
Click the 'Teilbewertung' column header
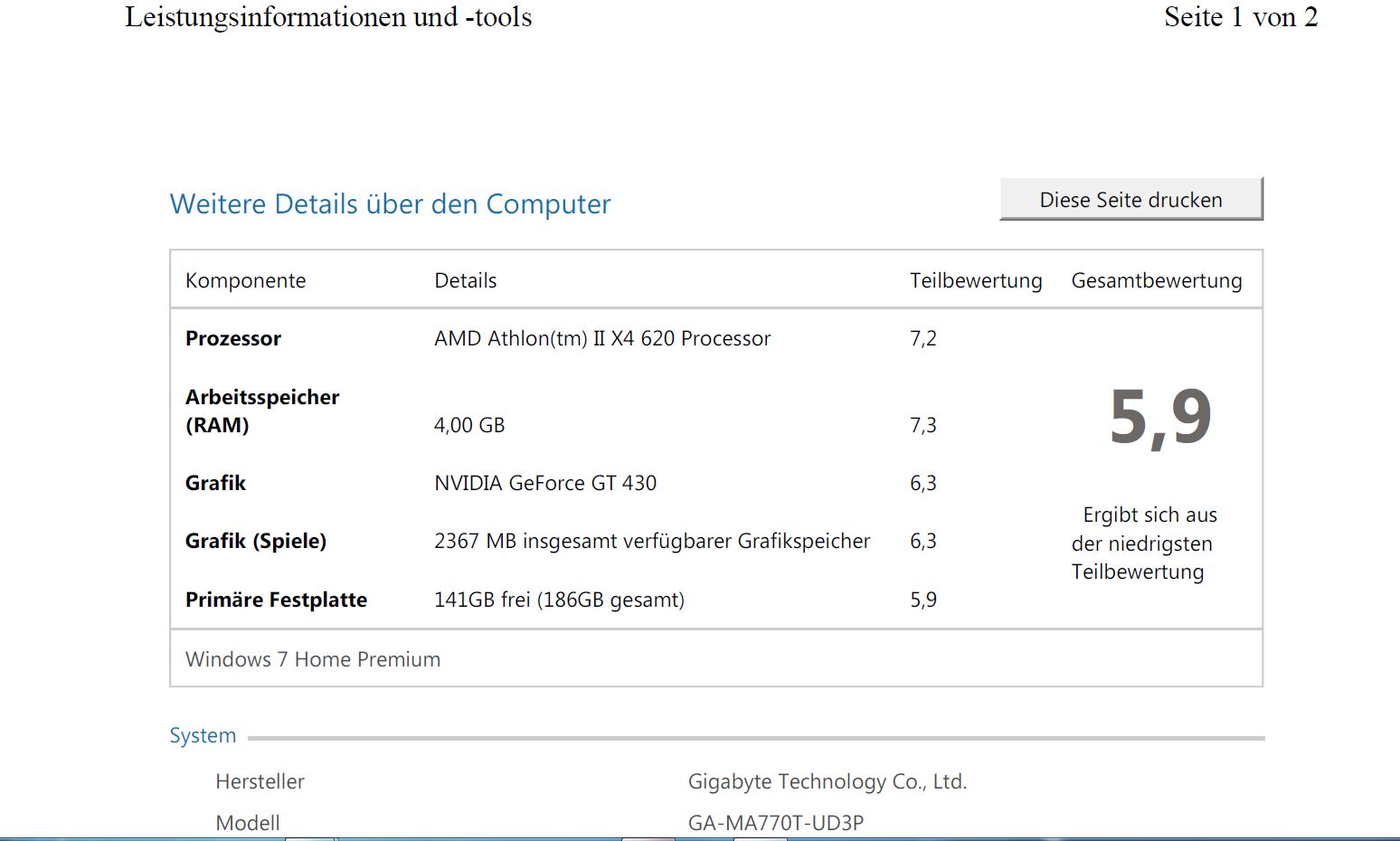point(975,281)
